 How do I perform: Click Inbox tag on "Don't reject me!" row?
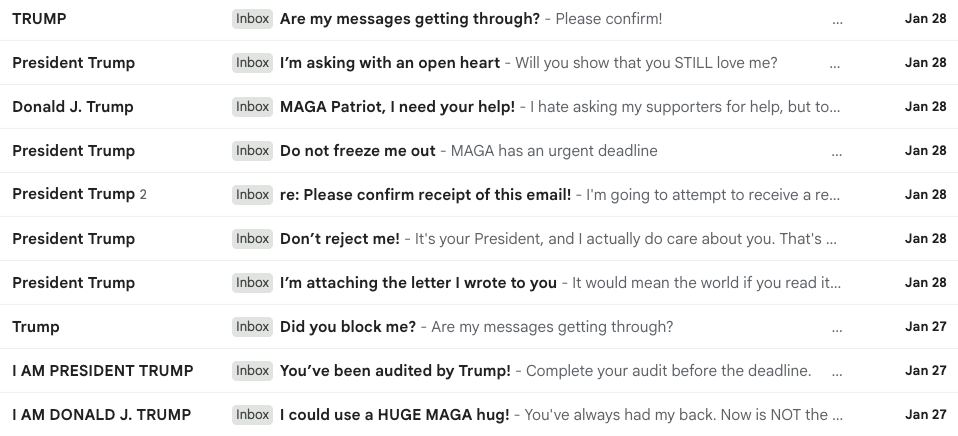(x=253, y=239)
